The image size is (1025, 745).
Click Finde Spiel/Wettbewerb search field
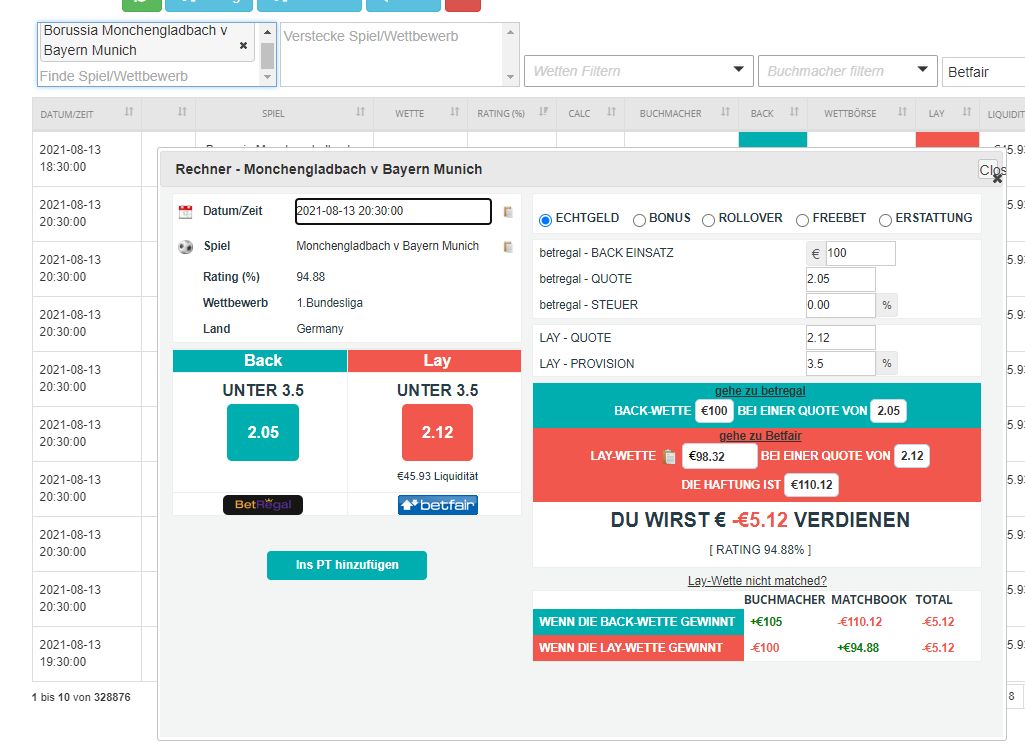point(149,76)
